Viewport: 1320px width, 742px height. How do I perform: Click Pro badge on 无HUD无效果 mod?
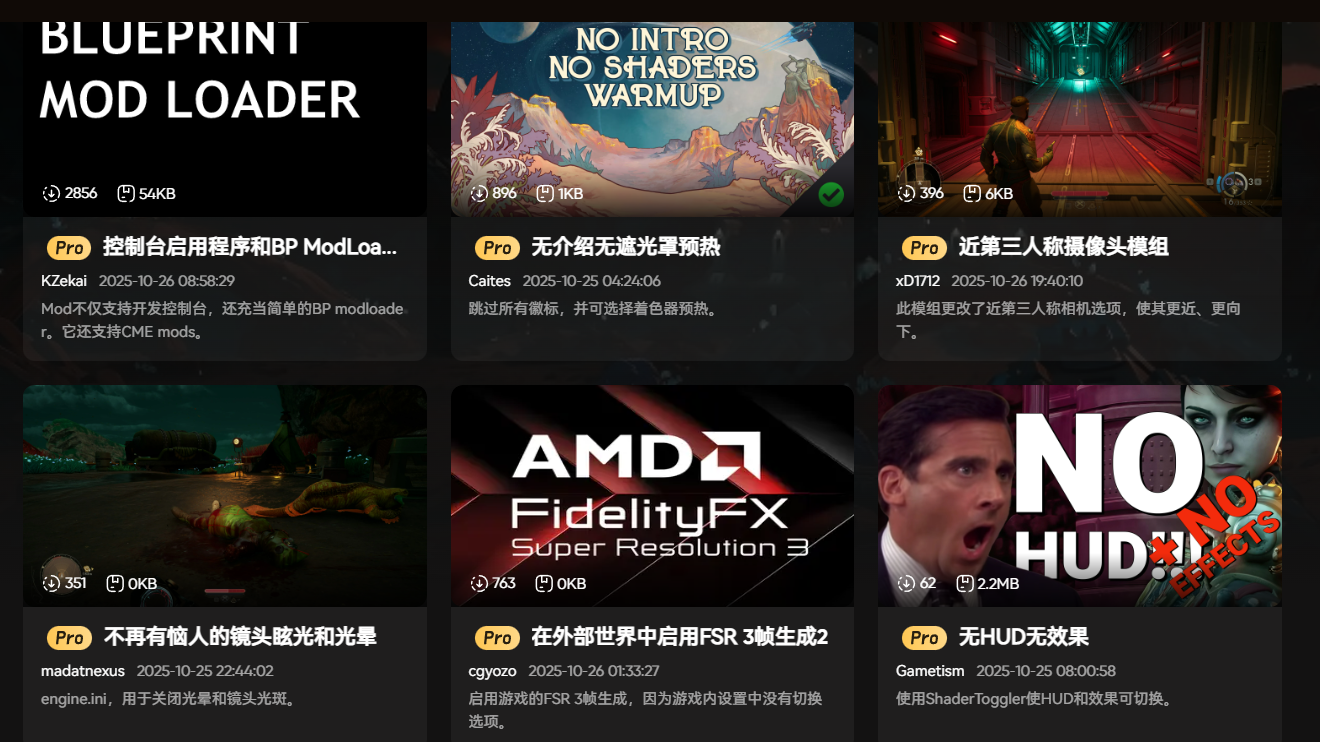click(924, 637)
